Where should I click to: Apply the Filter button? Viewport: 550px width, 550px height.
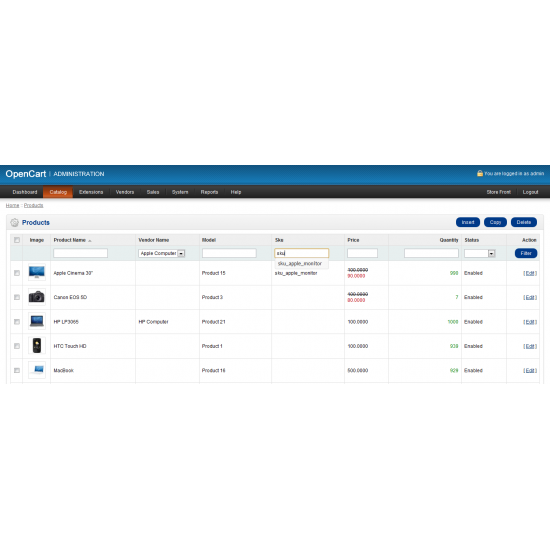point(526,253)
